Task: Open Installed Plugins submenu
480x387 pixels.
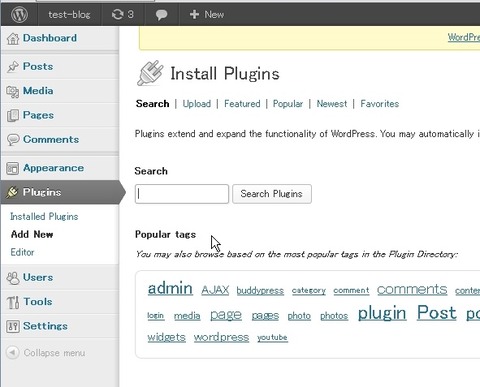Action: coord(44,217)
